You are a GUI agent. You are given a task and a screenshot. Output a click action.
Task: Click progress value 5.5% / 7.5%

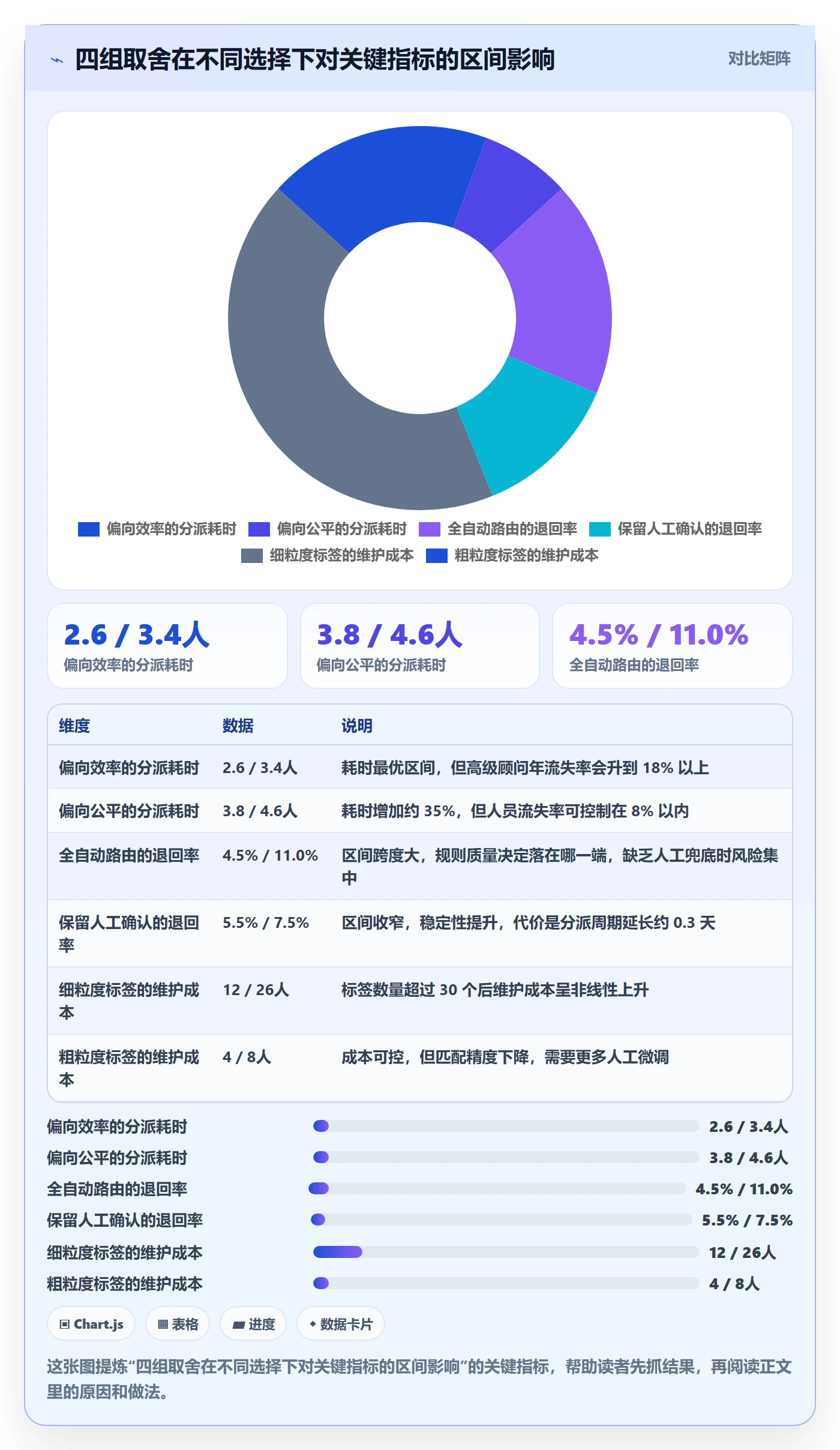point(747,1220)
